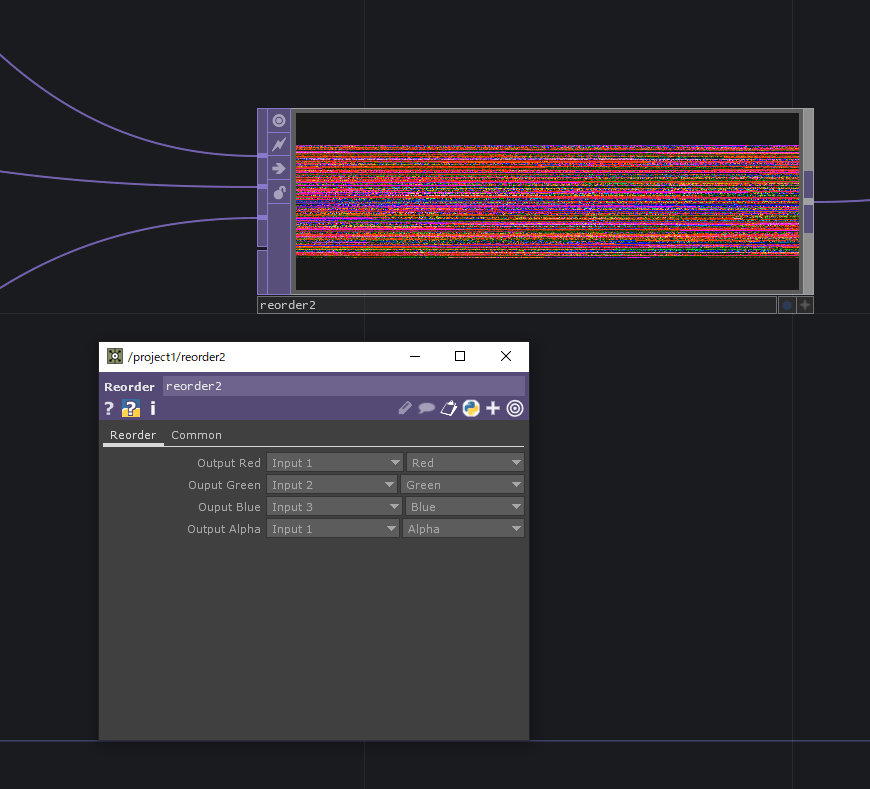The height and width of the screenshot is (789, 870).
Task: Open the Blue channel dropdown
Action: coord(464,507)
